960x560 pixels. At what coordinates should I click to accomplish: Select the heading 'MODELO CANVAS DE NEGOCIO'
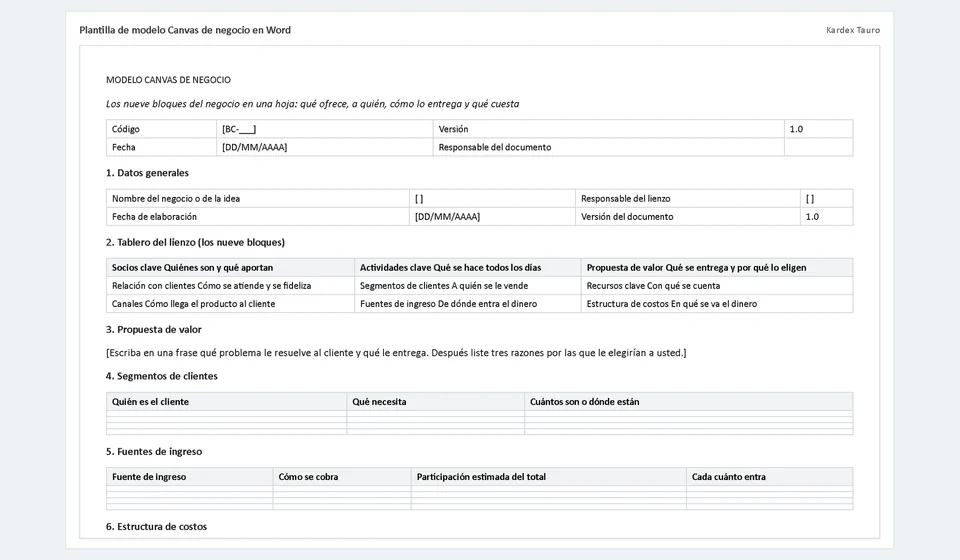coord(168,80)
